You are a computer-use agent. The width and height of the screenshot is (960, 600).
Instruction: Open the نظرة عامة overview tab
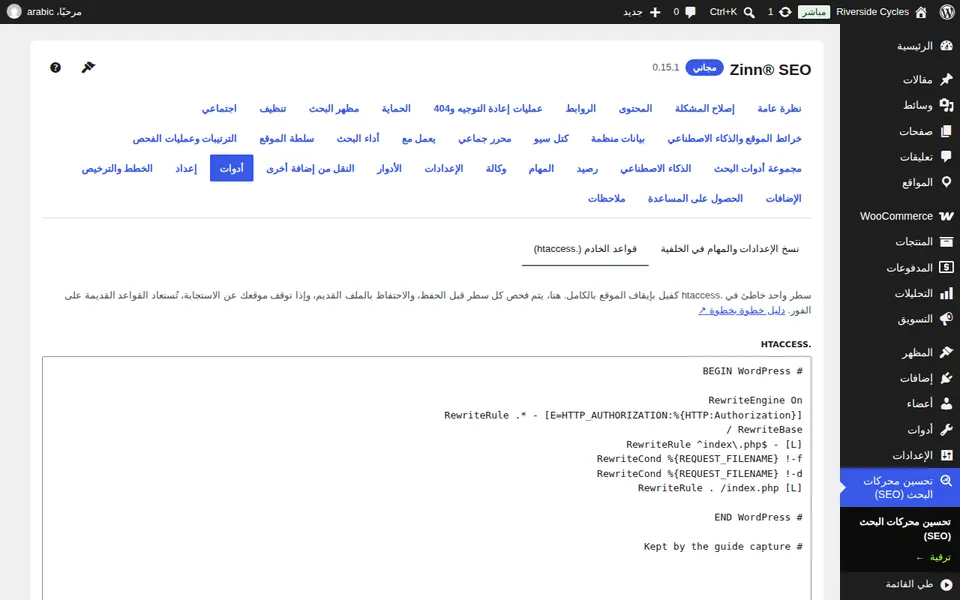coord(779,108)
